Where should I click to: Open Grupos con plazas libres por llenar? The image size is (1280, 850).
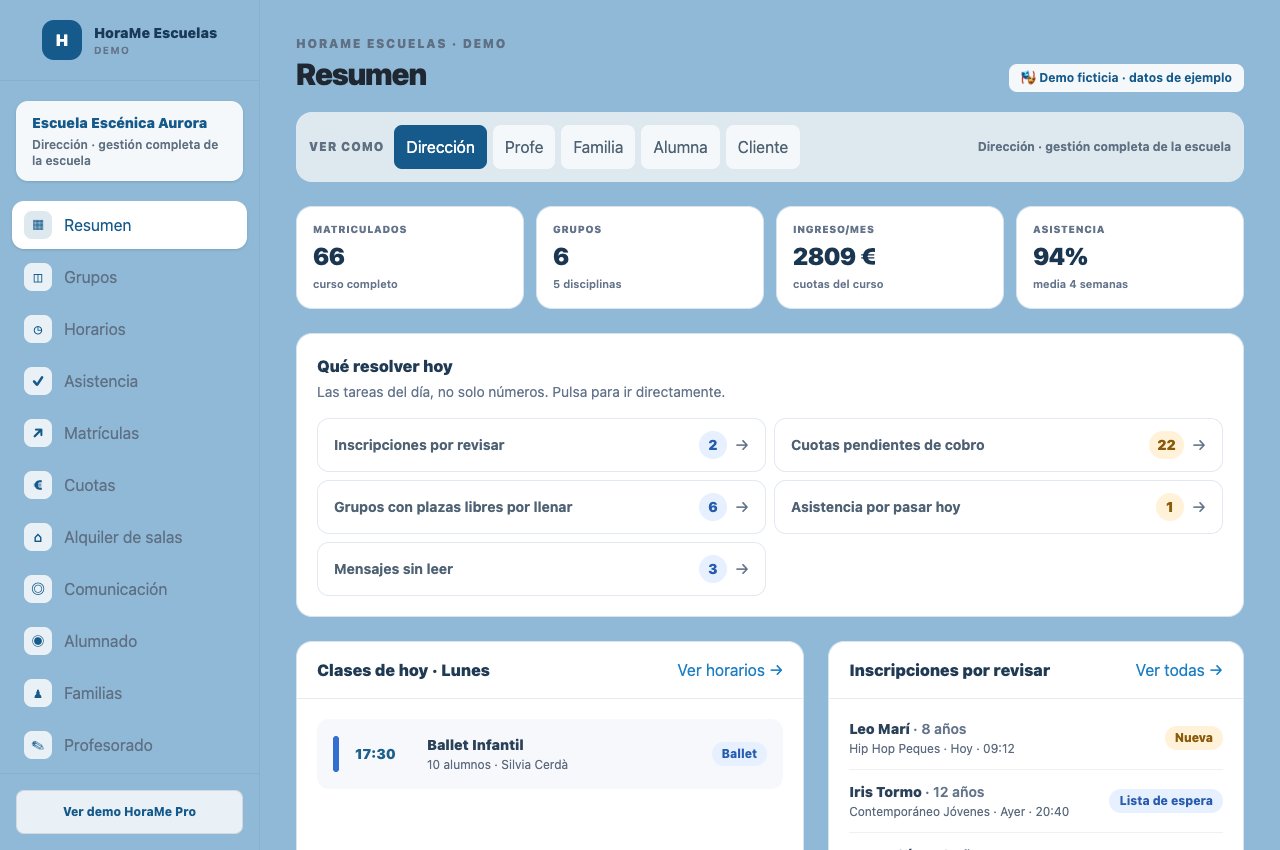(x=541, y=507)
